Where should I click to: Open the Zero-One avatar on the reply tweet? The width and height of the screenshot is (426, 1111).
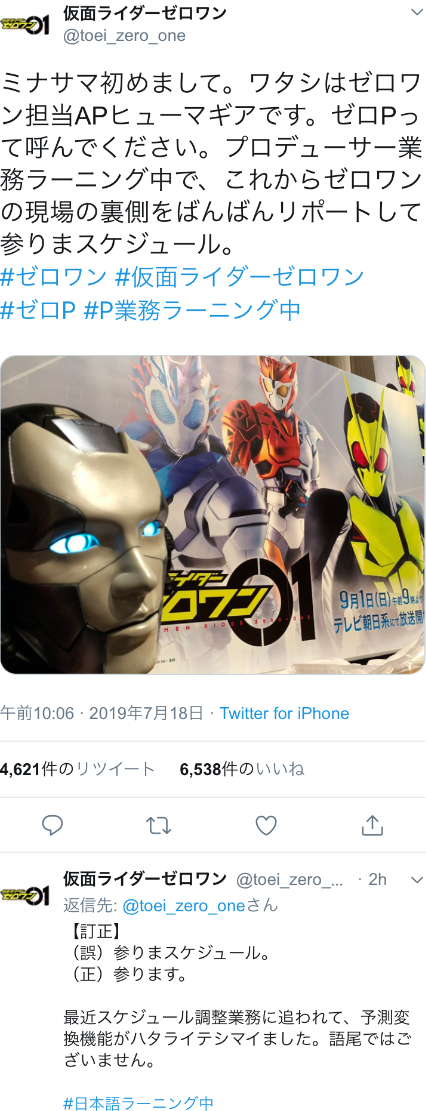25,894
